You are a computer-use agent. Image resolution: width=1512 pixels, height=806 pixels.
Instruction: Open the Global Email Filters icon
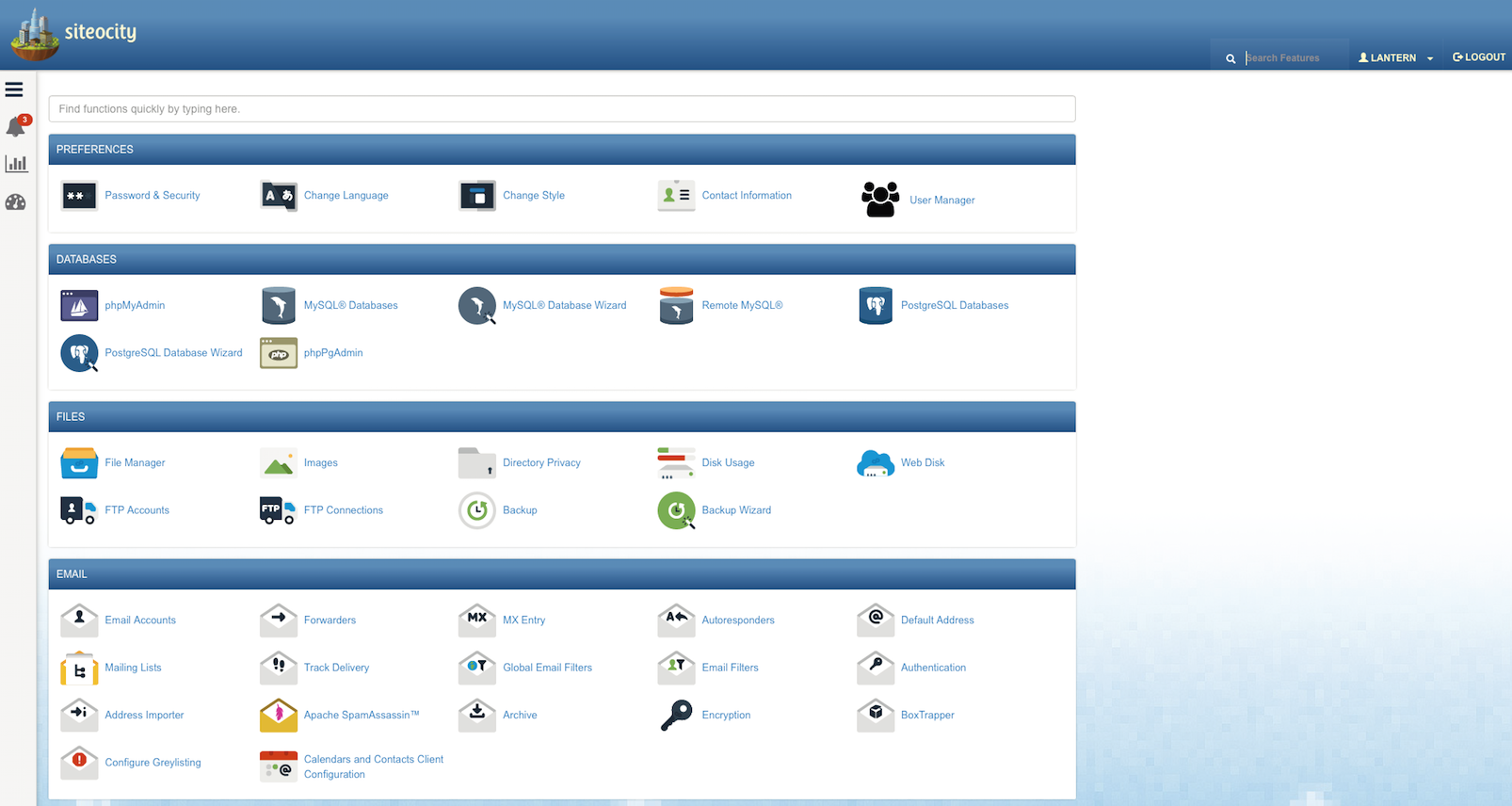coord(477,668)
